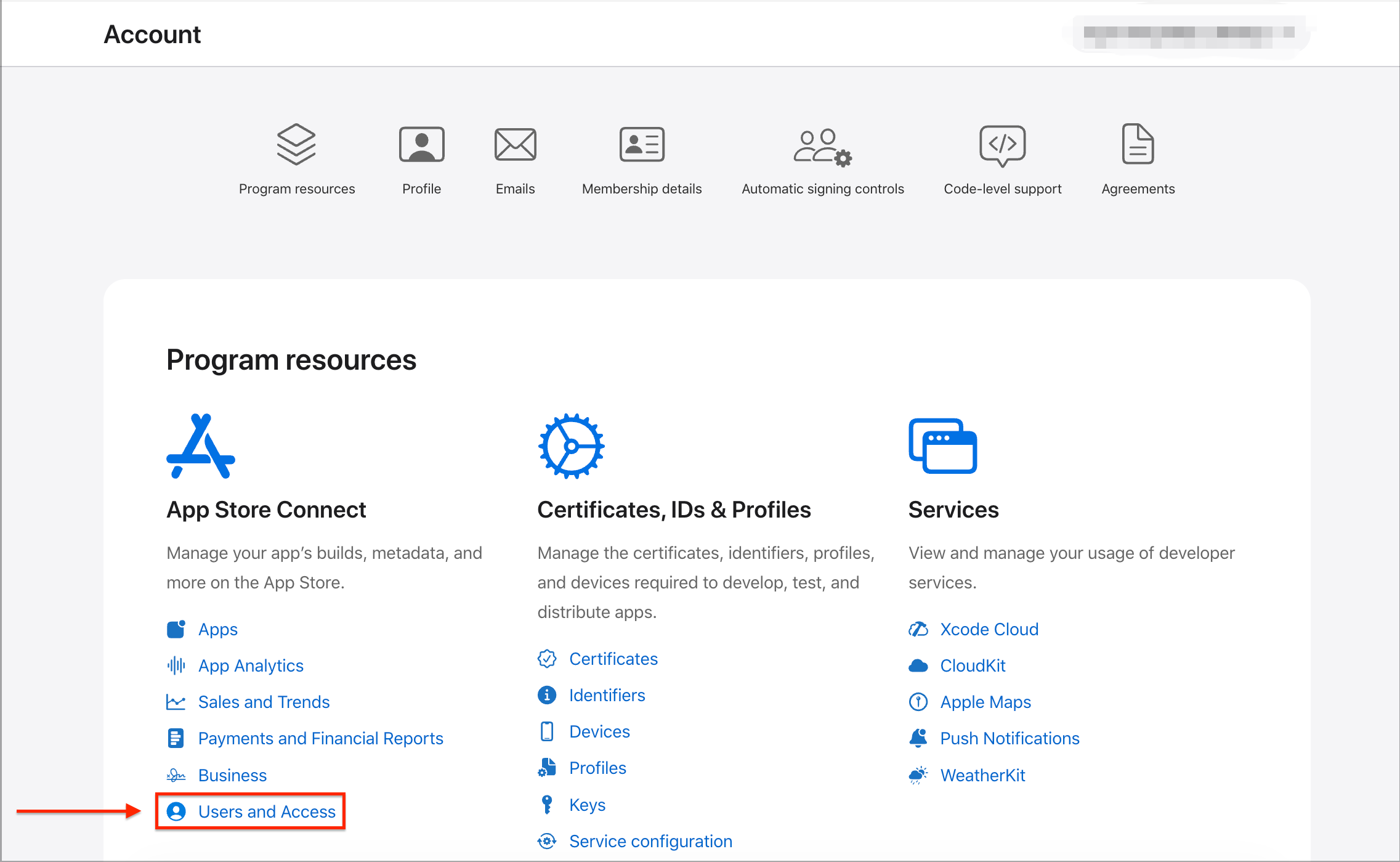Click the Services window icon
The width and height of the screenshot is (1400, 862).
[943, 446]
